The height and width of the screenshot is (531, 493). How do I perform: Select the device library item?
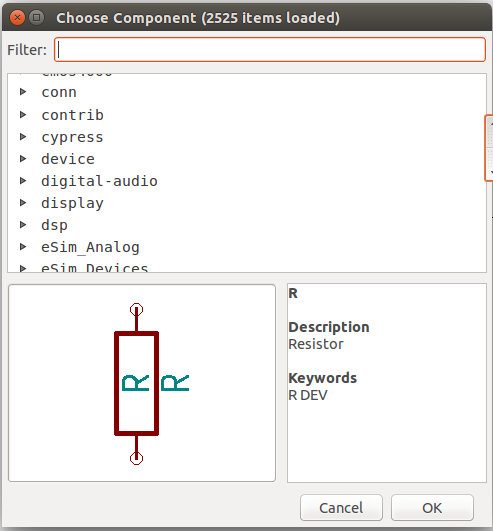(x=68, y=159)
